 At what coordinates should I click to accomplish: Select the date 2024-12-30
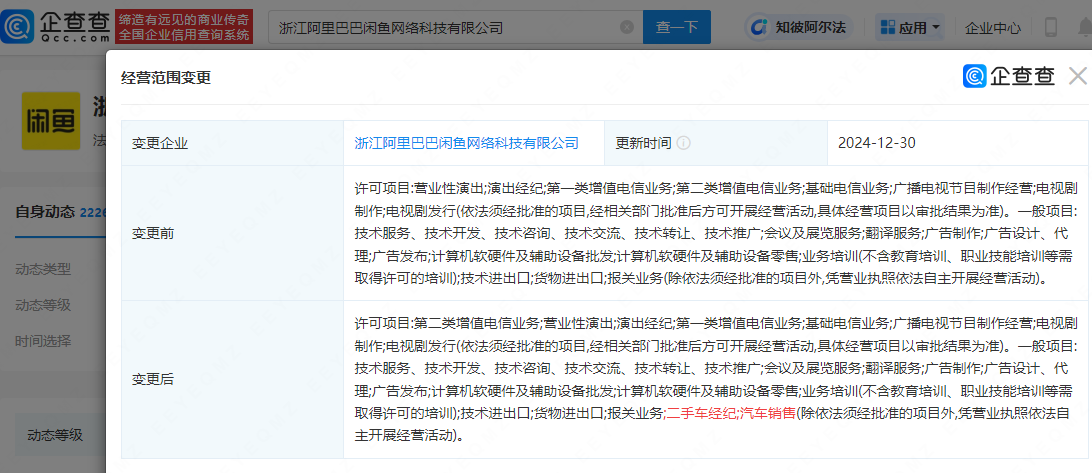(x=877, y=143)
